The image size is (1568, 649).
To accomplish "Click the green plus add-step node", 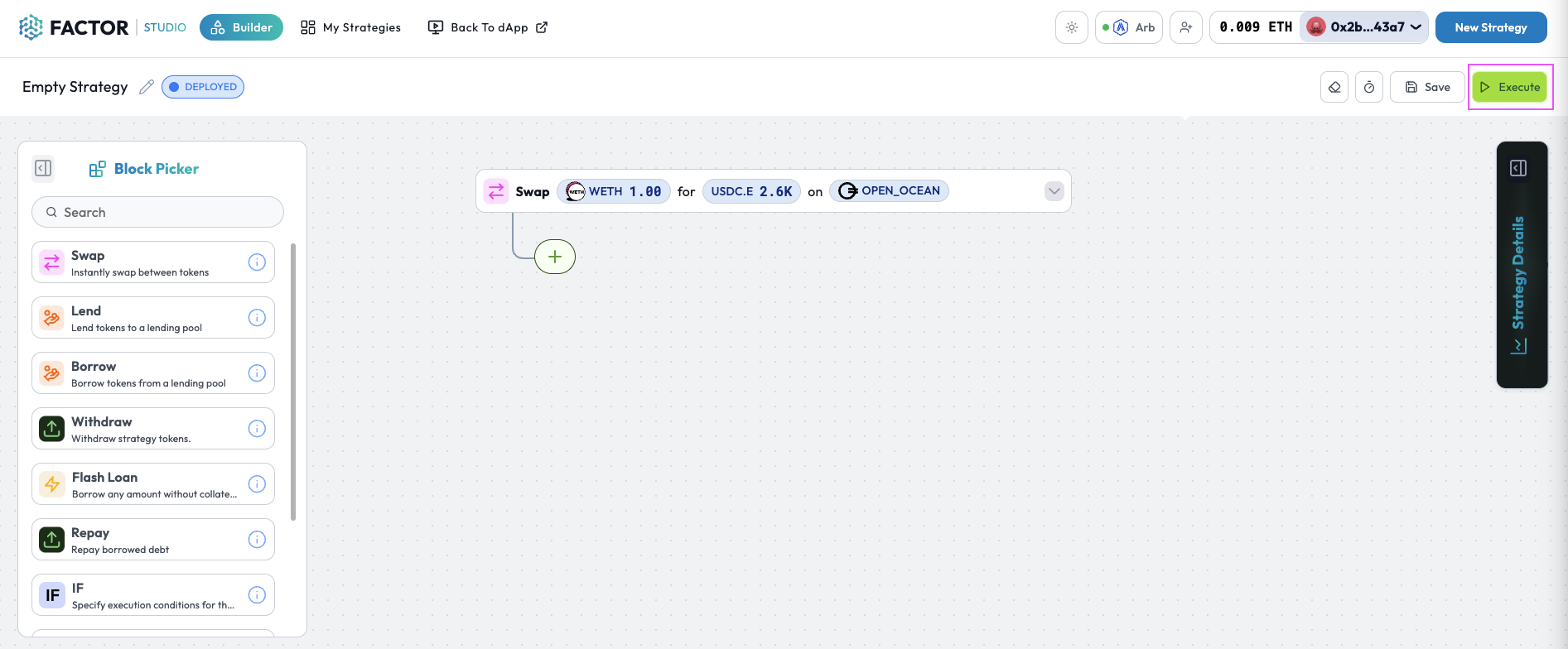I will (555, 257).
